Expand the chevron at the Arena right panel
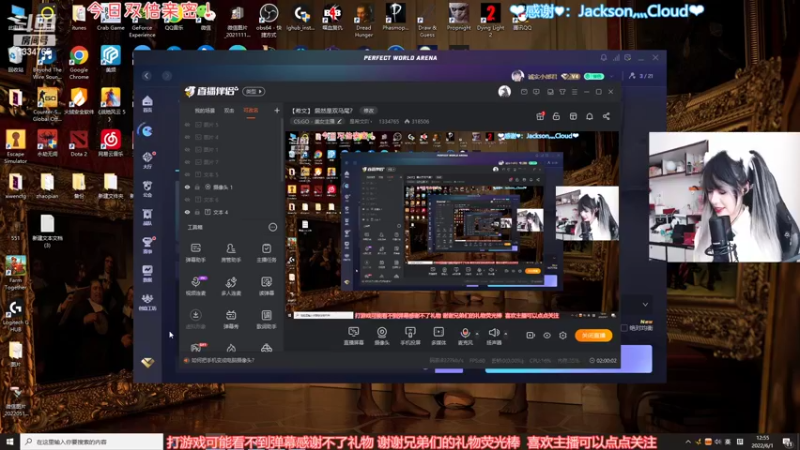The width and height of the screenshot is (800, 450). pos(645,305)
